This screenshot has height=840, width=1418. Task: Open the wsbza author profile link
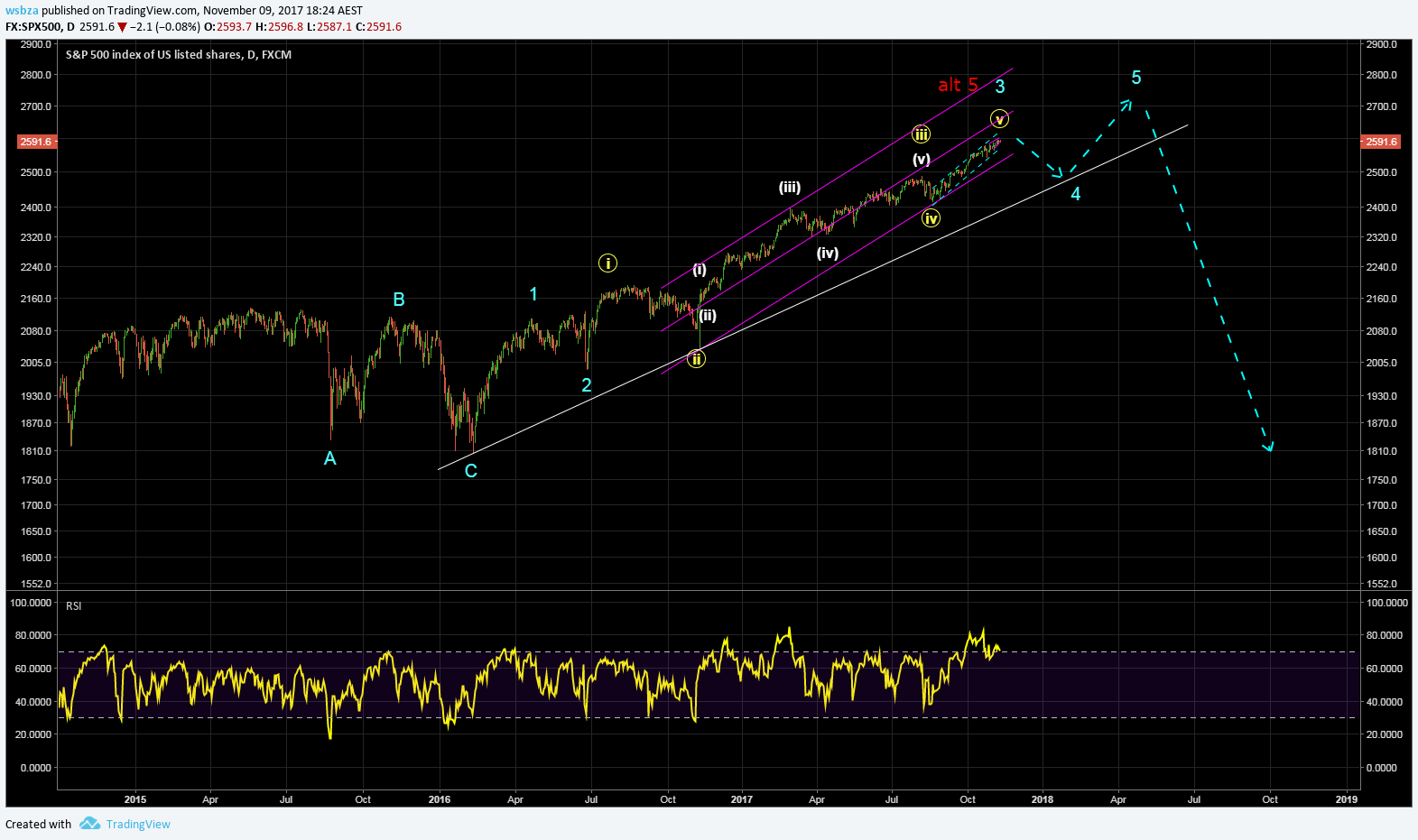tap(22, 11)
